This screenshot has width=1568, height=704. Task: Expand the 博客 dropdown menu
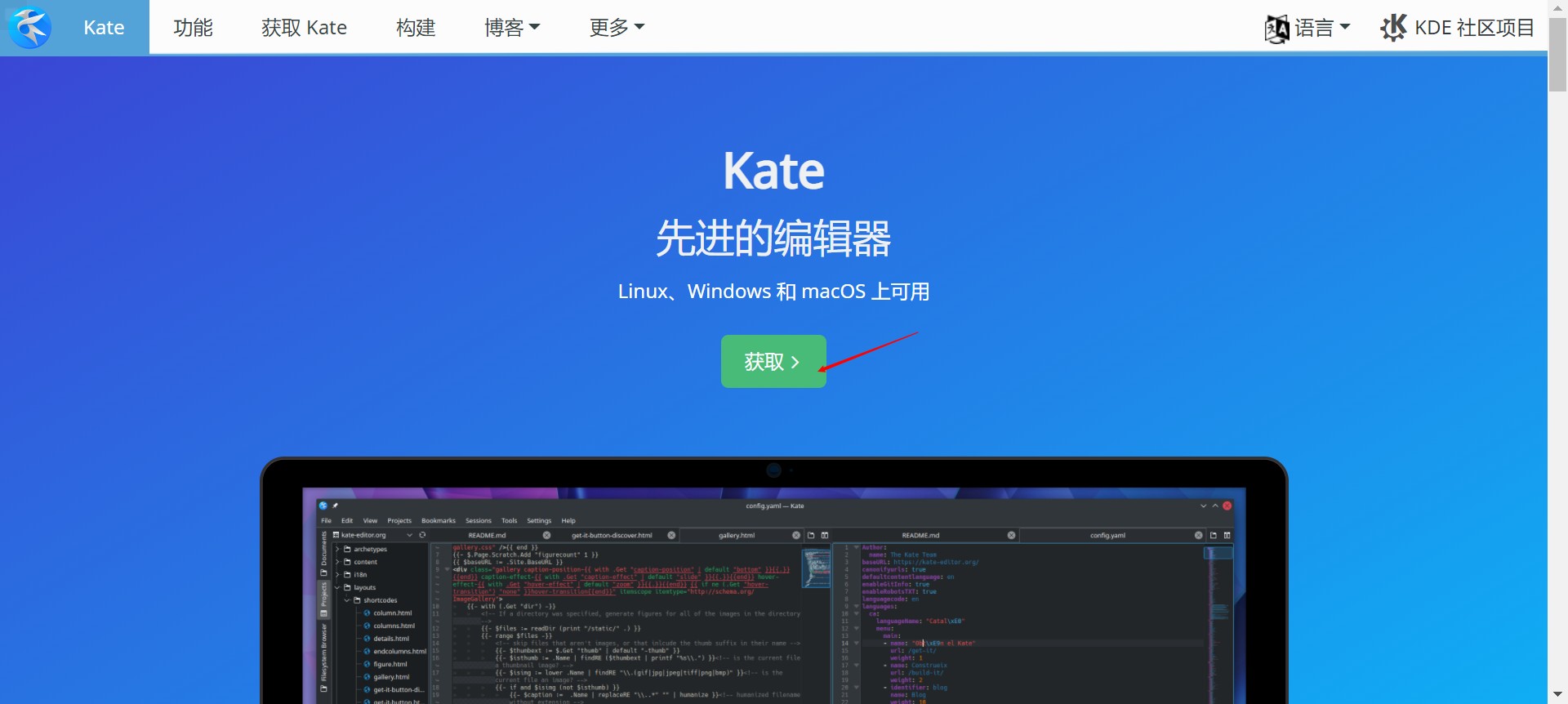coord(512,28)
